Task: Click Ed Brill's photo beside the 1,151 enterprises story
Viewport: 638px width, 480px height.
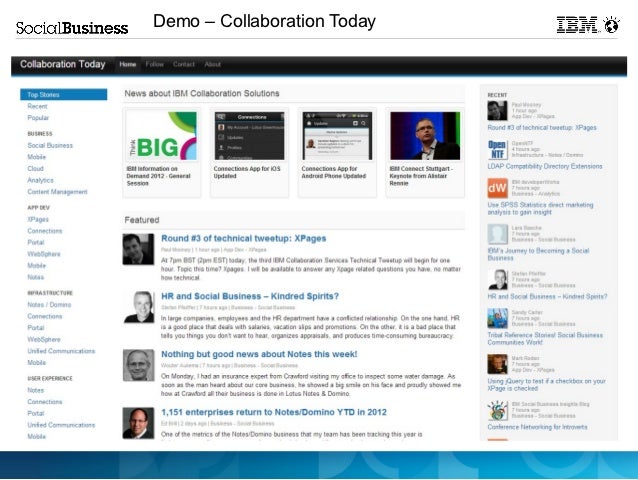Action: pyautogui.click(x=138, y=423)
